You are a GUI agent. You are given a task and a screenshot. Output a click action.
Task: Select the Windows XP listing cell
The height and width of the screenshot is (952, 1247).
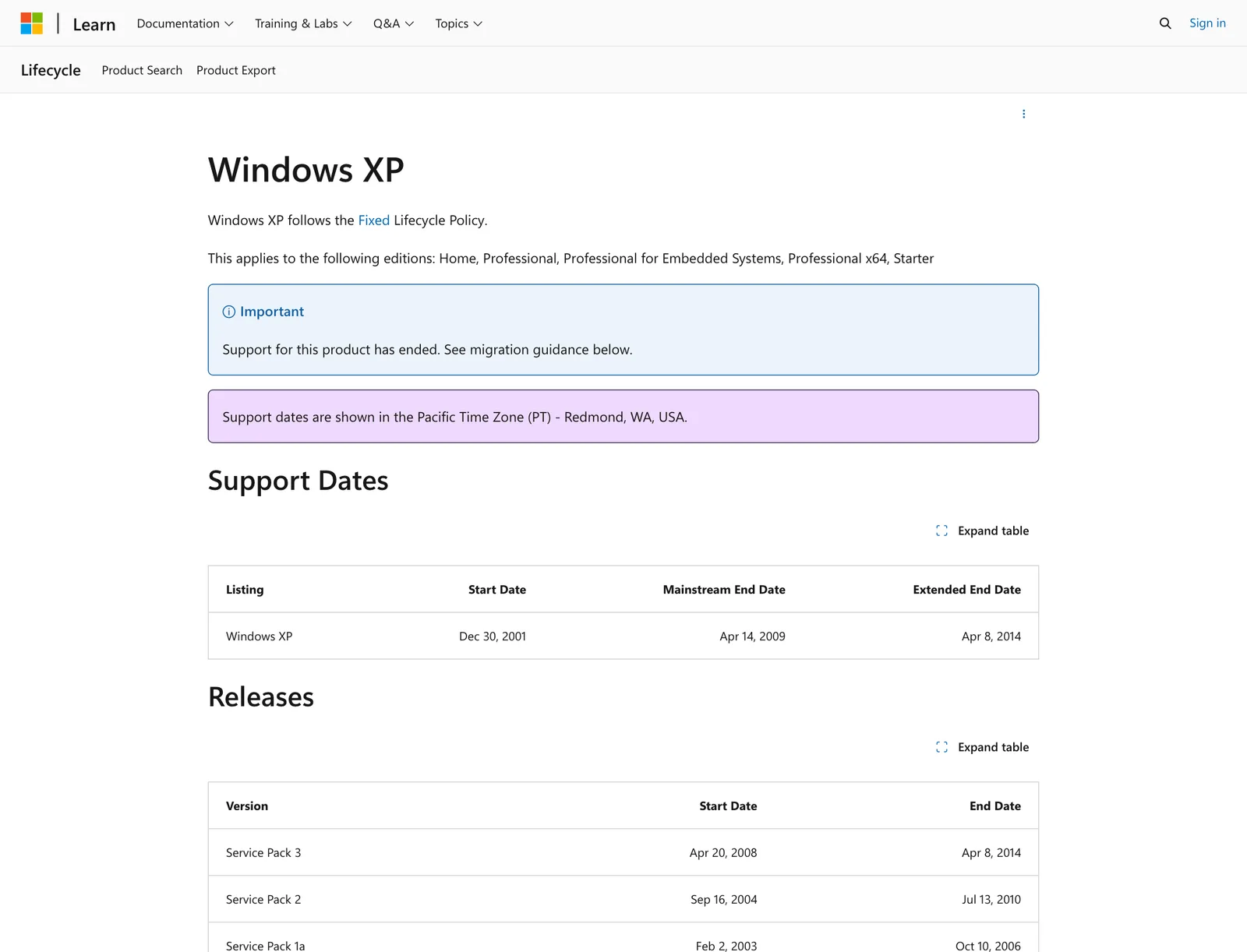(260, 636)
